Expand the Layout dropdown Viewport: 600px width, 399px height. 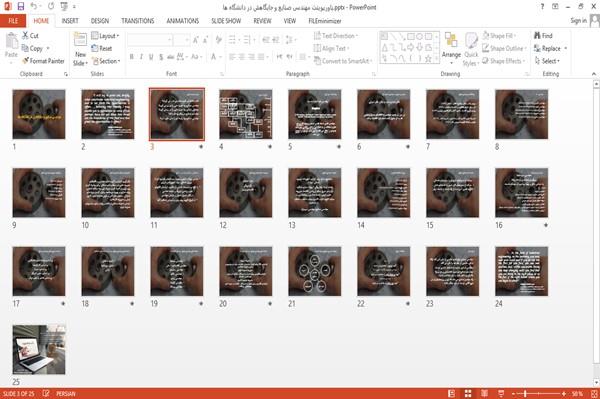pos(105,36)
